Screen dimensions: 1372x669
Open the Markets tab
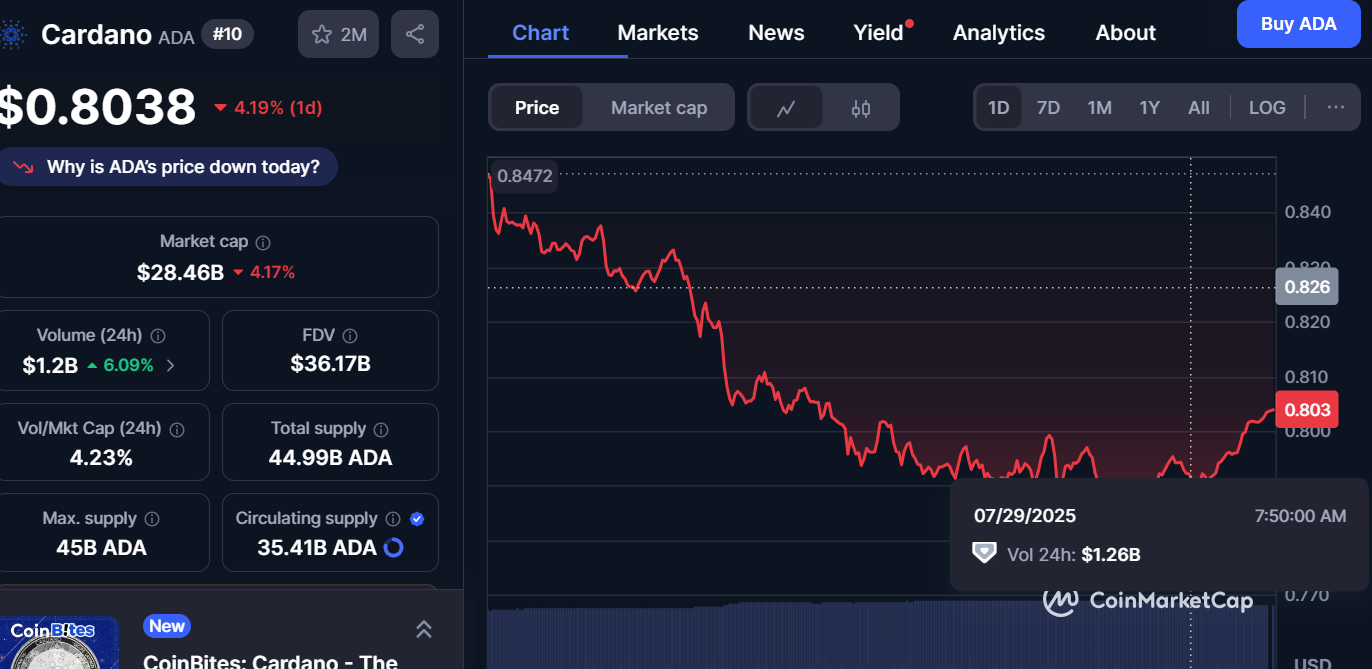pos(658,33)
